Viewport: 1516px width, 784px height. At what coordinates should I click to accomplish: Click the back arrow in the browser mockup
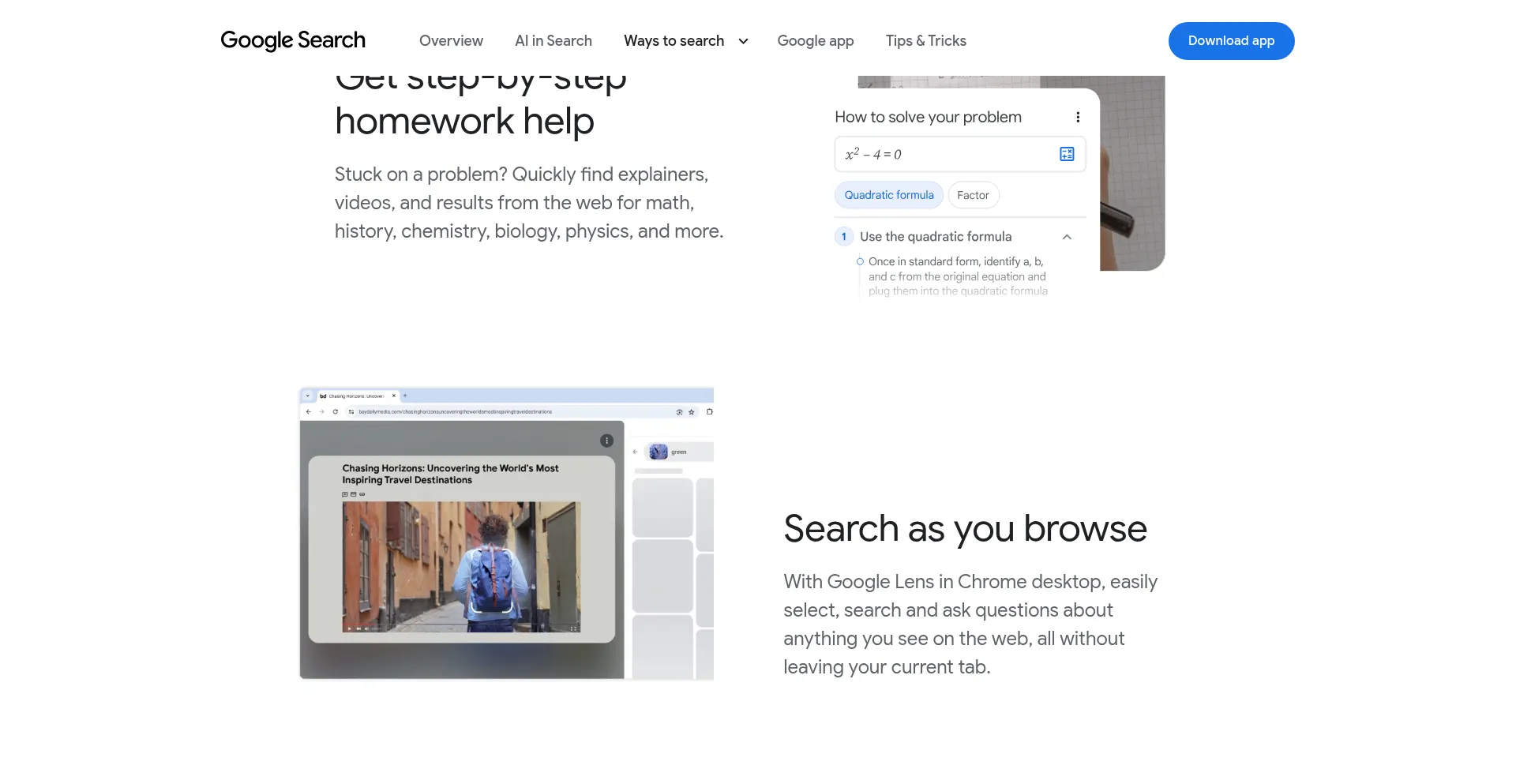click(309, 411)
